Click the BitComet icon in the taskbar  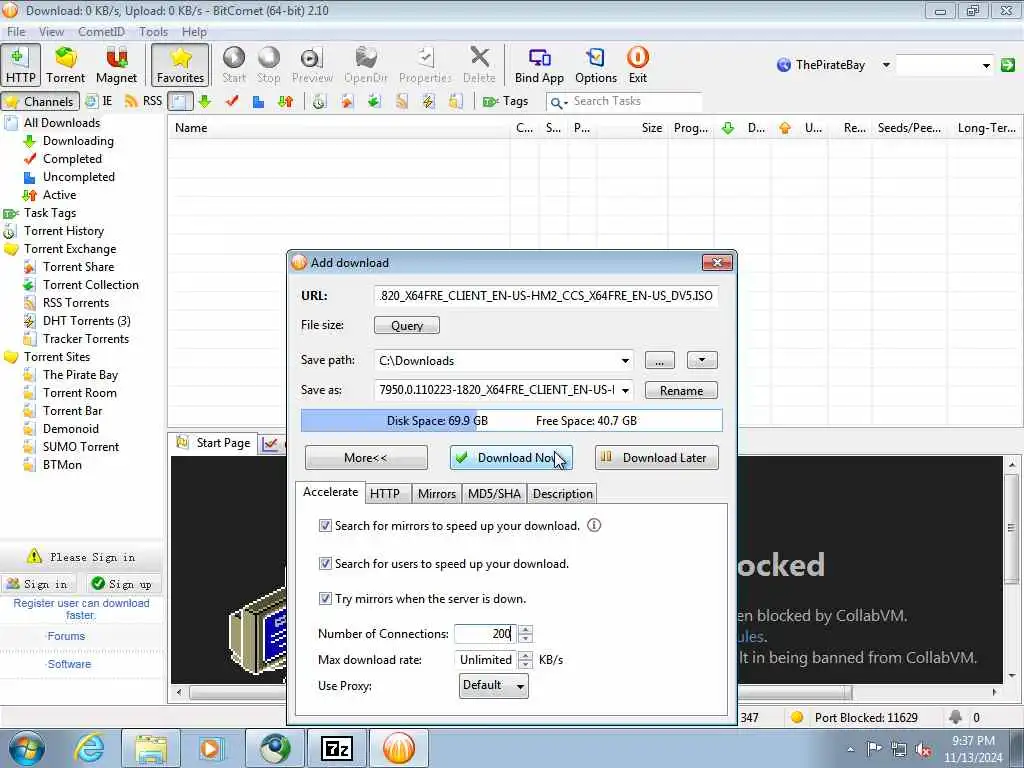[x=399, y=748]
